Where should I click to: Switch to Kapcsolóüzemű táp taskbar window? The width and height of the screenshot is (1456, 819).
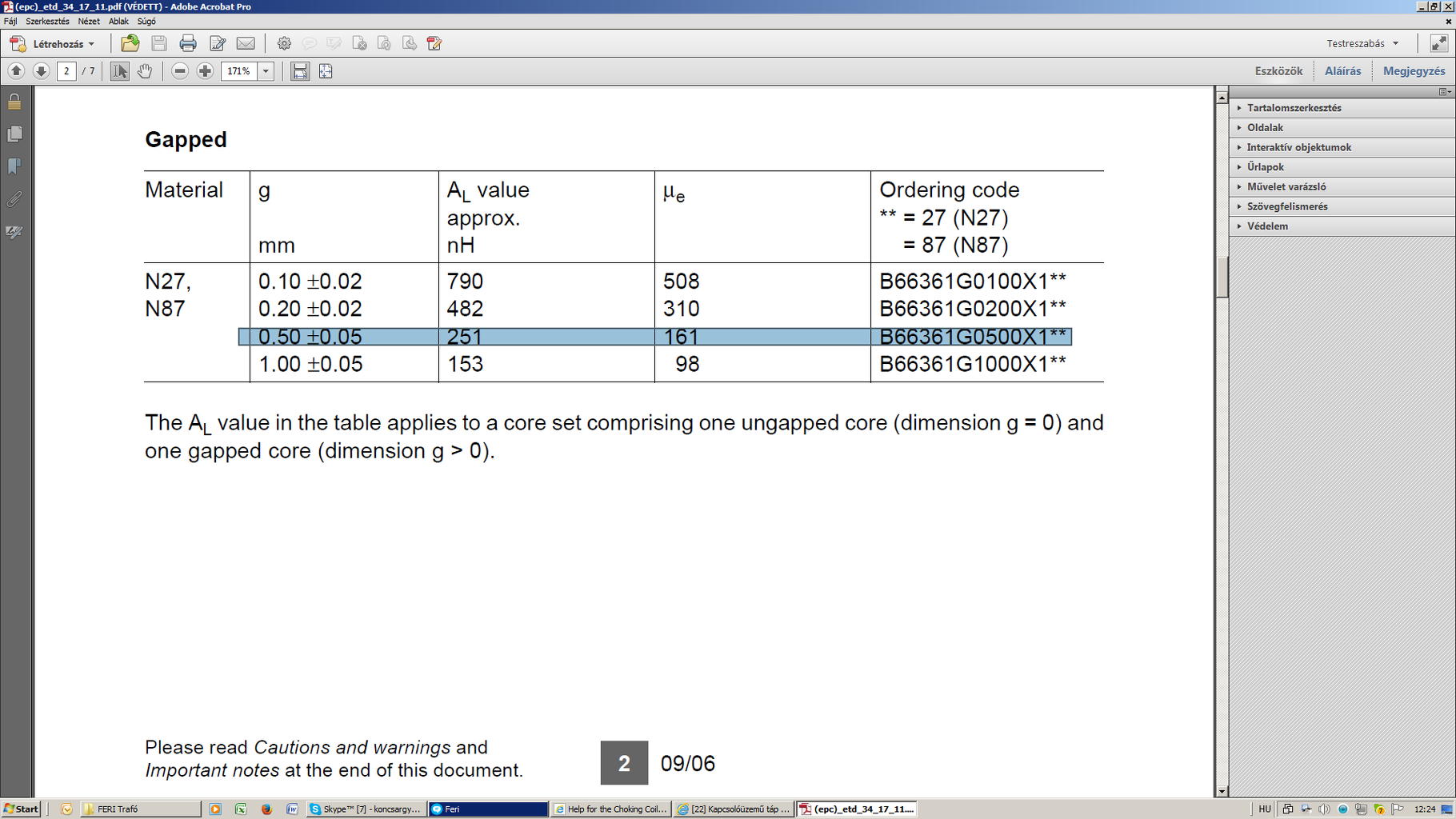coord(734,809)
